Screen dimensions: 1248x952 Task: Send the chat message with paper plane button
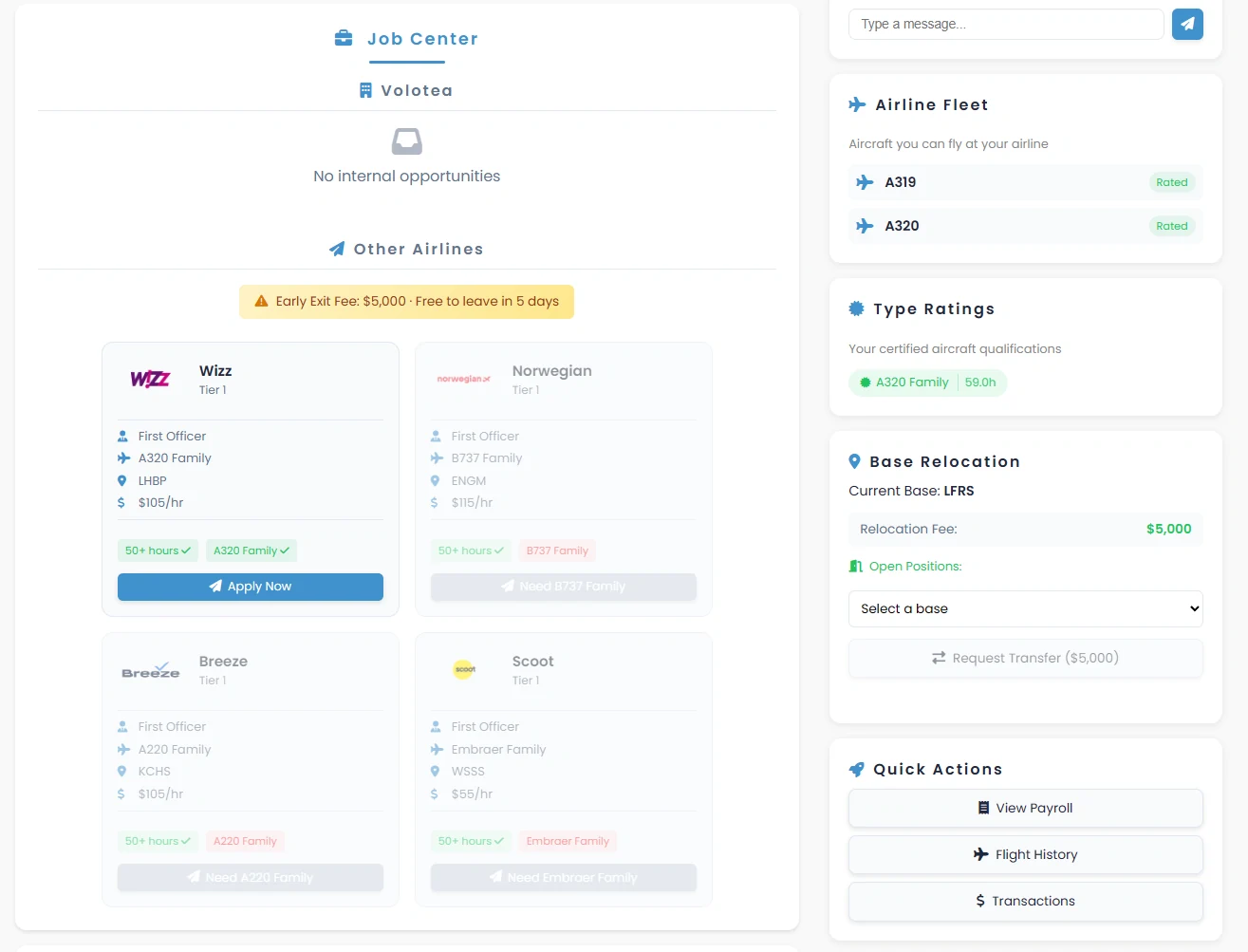pyautogui.click(x=1187, y=24)
